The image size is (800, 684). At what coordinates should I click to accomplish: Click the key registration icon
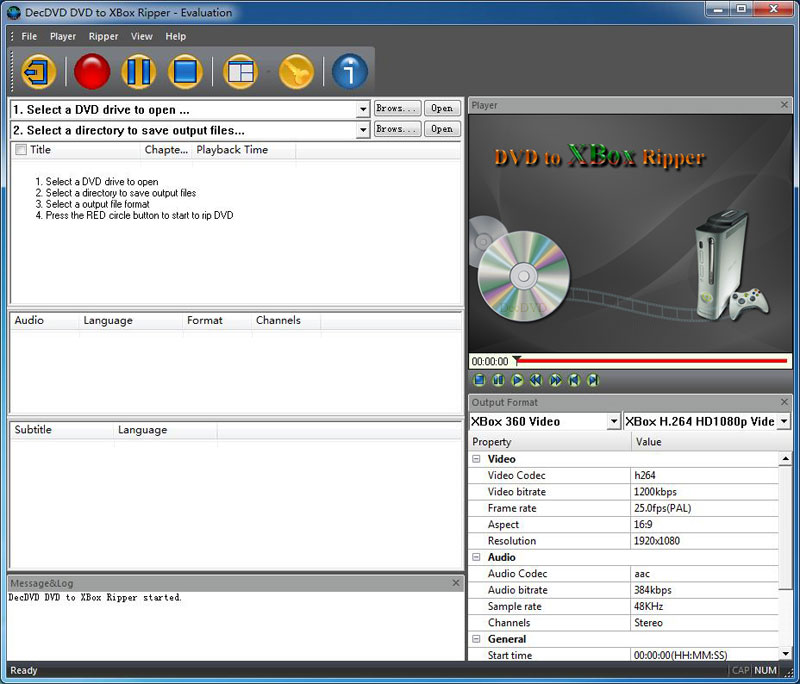296,71
